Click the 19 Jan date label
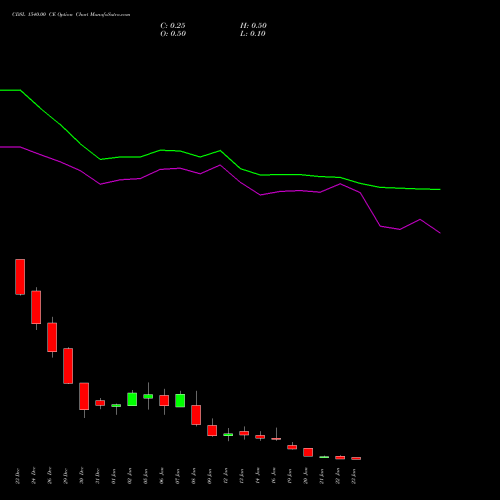500x500 pixels. [x=290, y=476]
